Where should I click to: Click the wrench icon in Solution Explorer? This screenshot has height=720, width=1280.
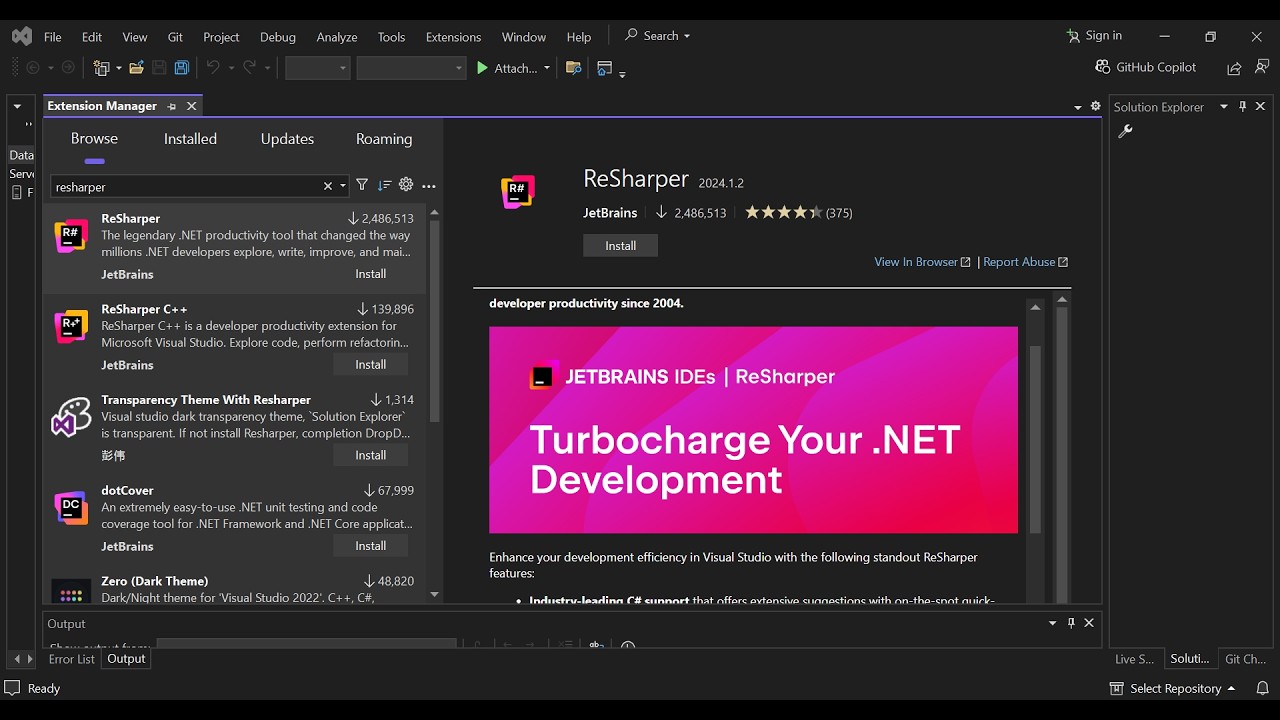click(1125, 131)
